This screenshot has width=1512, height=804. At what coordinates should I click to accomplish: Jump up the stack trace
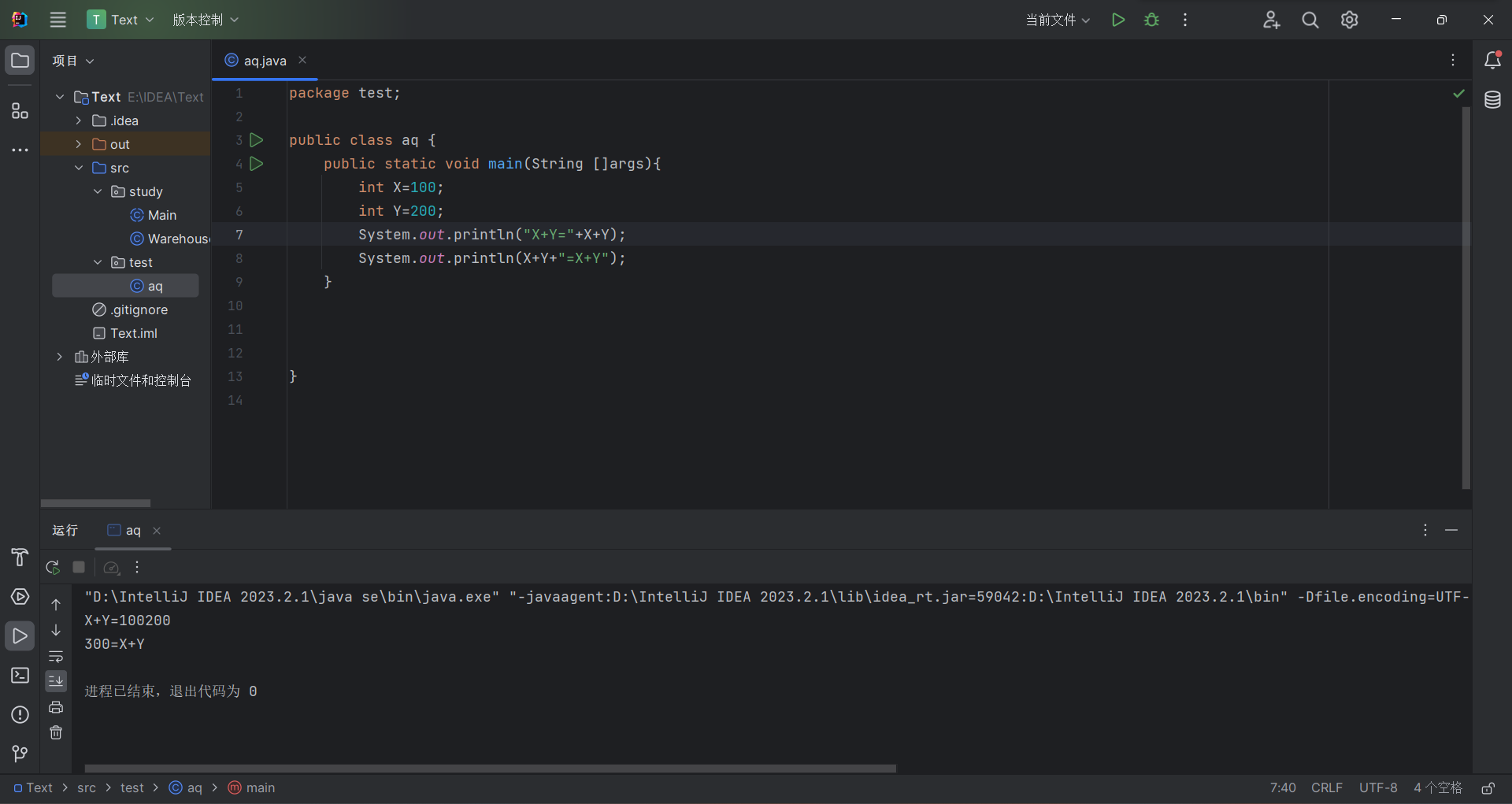pyautogui.click(x=56, y=605)
